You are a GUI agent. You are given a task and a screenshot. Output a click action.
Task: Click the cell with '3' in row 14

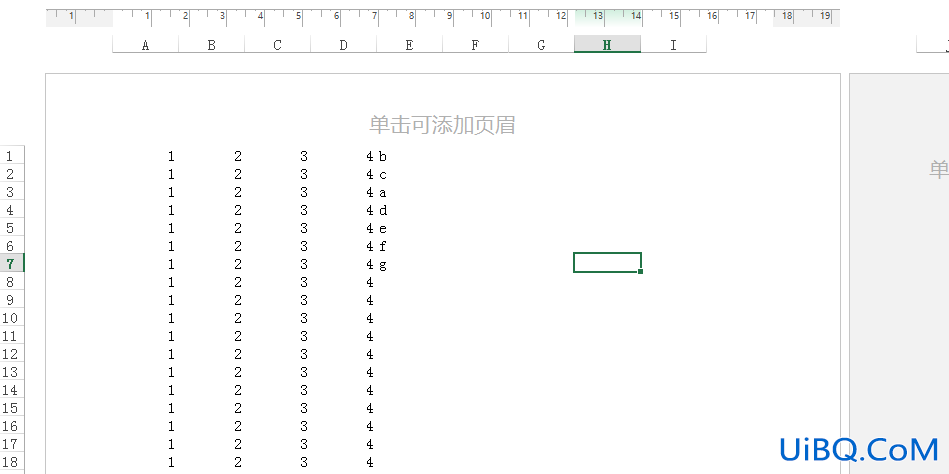(277, 390)
